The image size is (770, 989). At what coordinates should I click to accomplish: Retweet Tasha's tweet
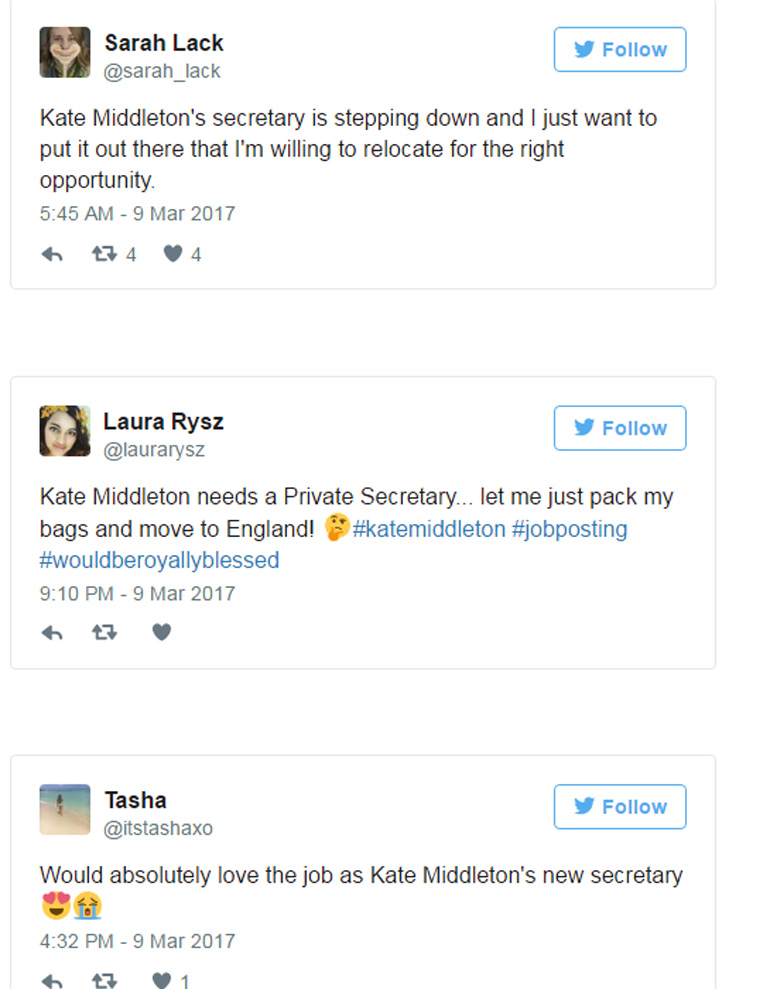(x=104, y=981)
